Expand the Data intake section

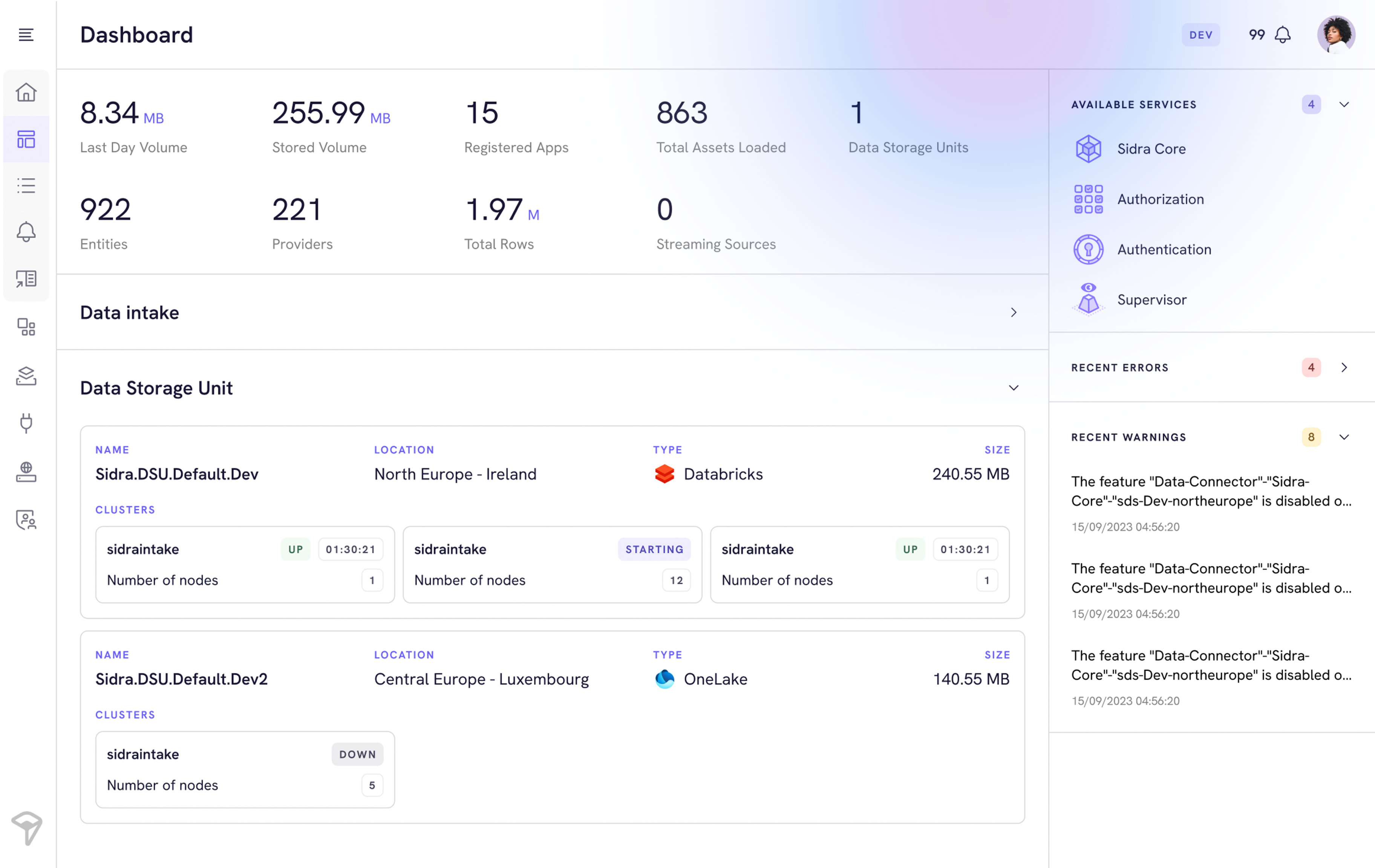coord(1013,312)
